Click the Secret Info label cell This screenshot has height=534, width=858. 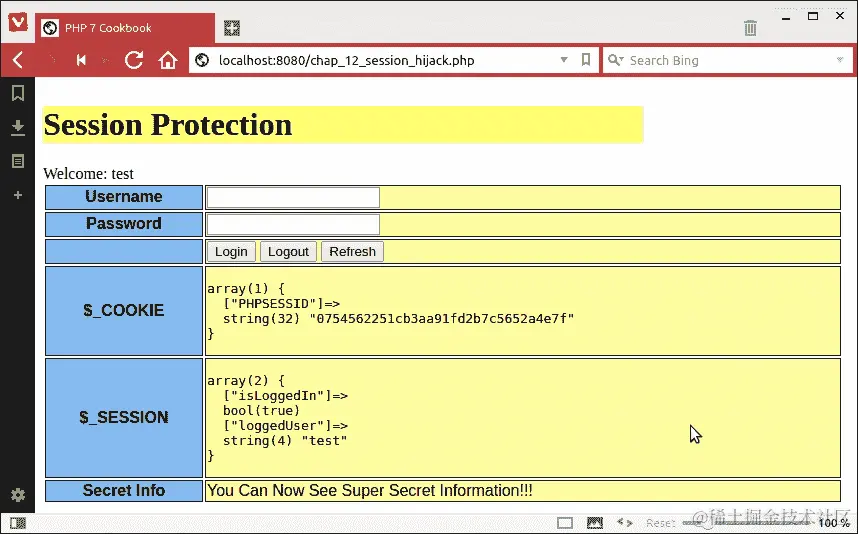coord(124,491)
